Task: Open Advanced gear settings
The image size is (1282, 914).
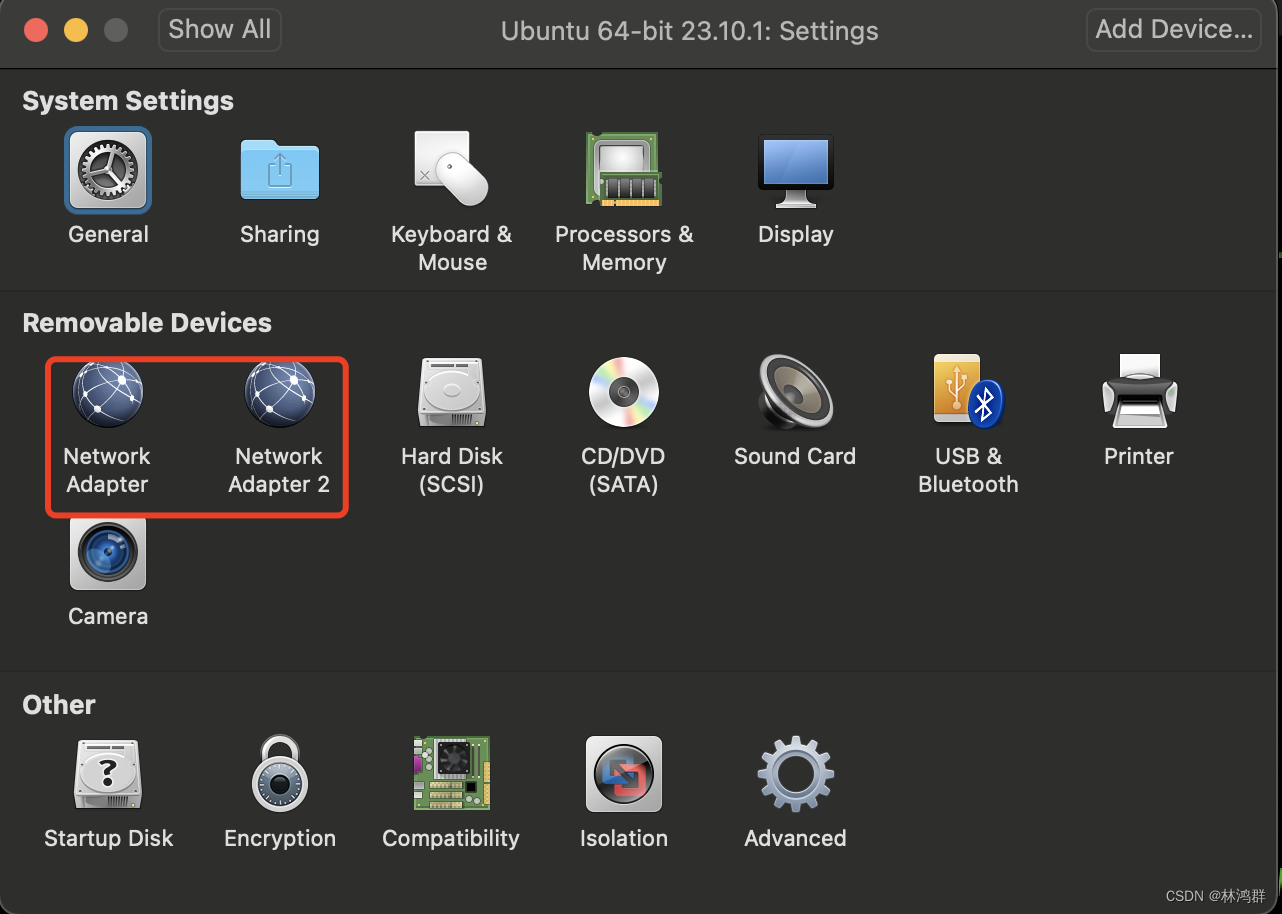Action: (795, 774)
